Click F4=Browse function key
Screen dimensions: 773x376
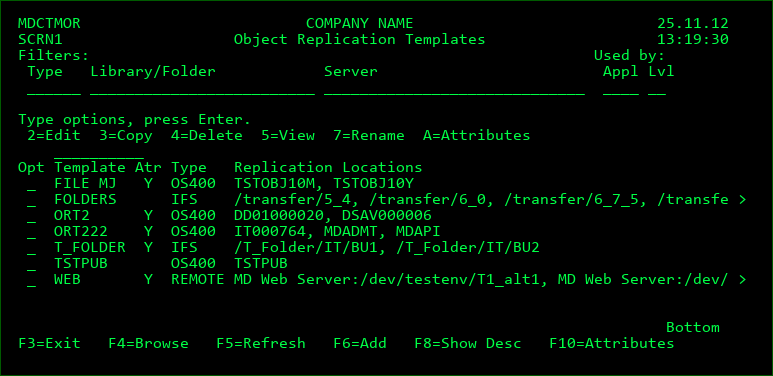coord(148,343)
